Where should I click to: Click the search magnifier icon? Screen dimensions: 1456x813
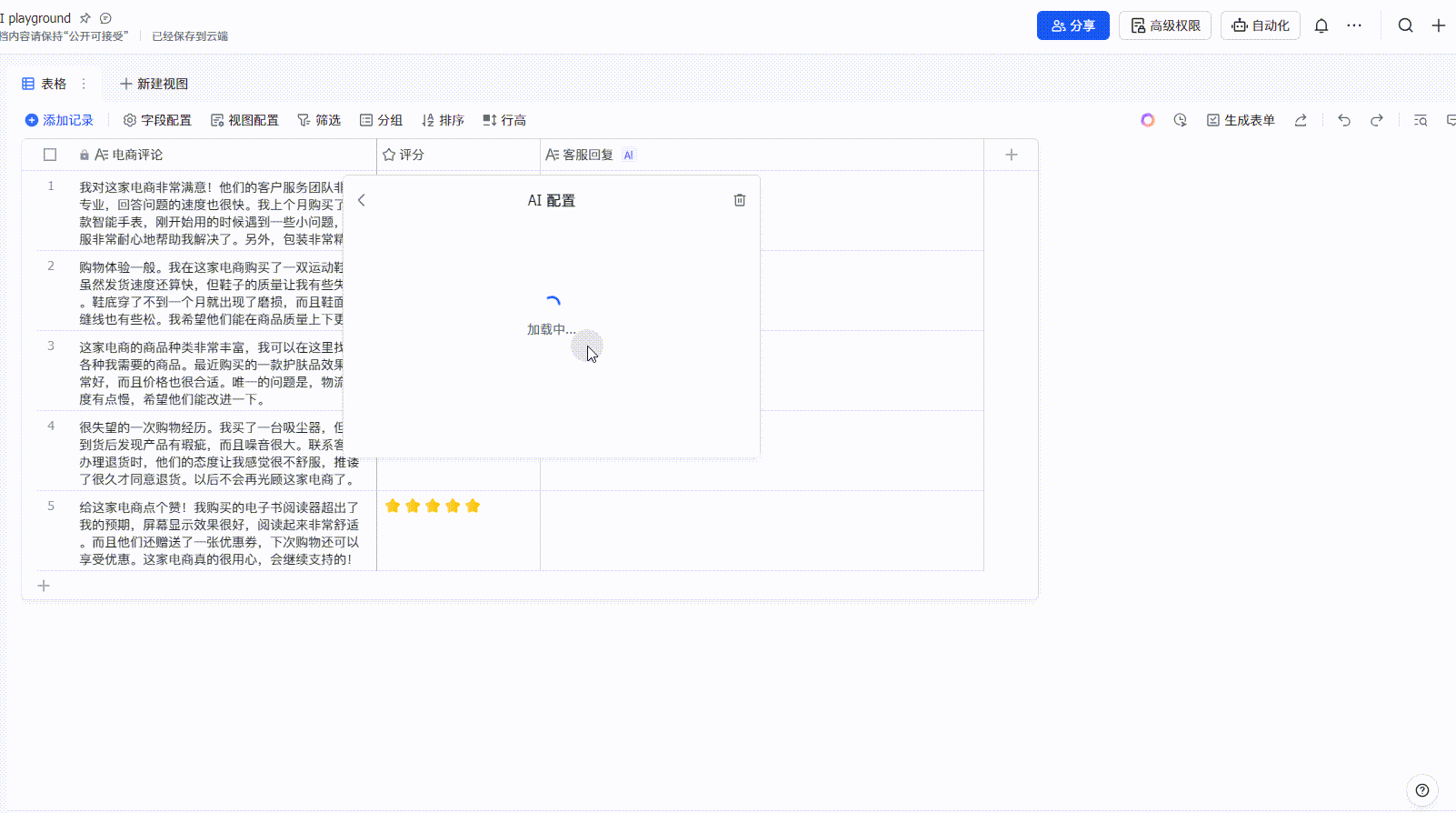1405,25
